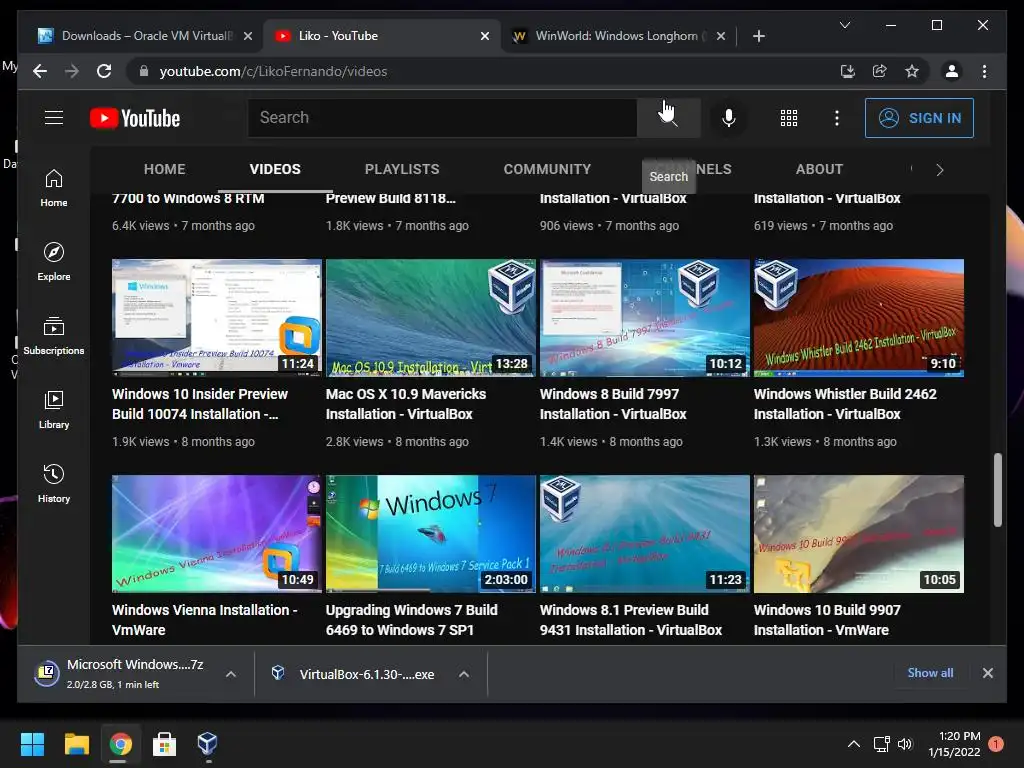Image resolution: width=1024 pixels, height=768 pixels.
Task: Open Mac OS X 10.9 Mavericks Installation title
Action: coord(406,404)
